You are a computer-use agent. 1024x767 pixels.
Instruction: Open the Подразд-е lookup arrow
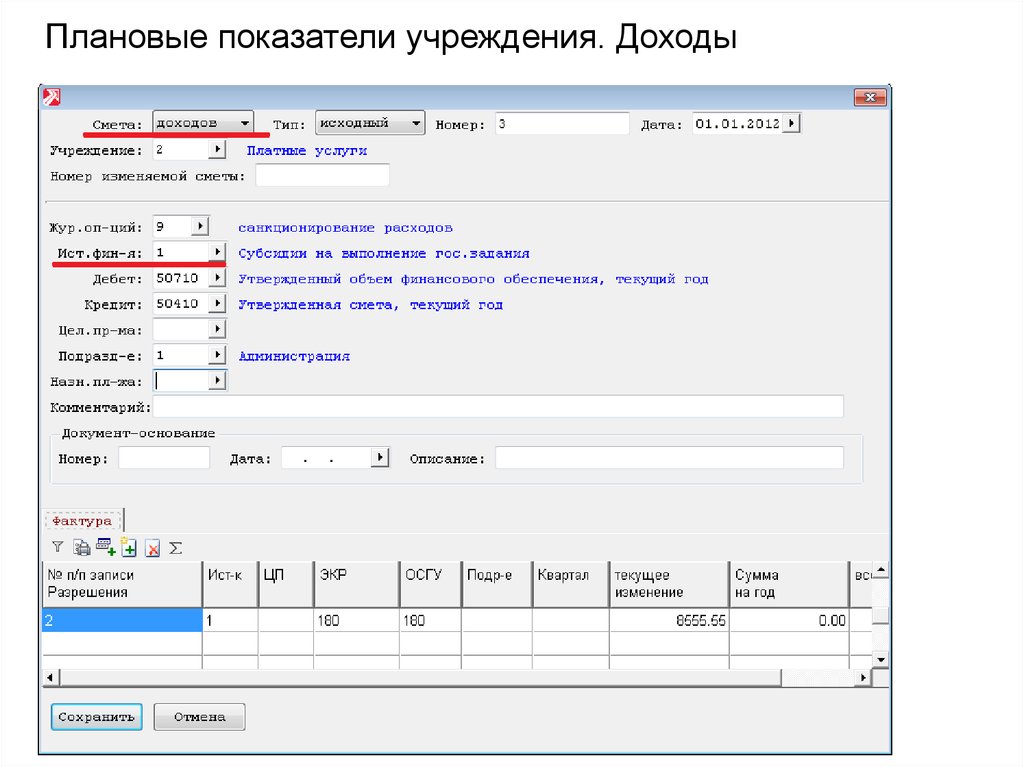click(x=216, y=355)
